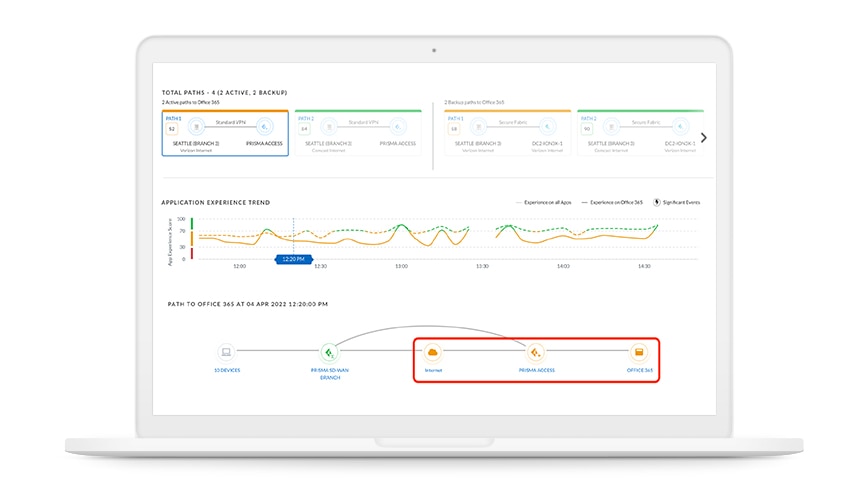Click the 10 Devices laptop icon
The height and width of the screenshot is (488, 868).
226,352
